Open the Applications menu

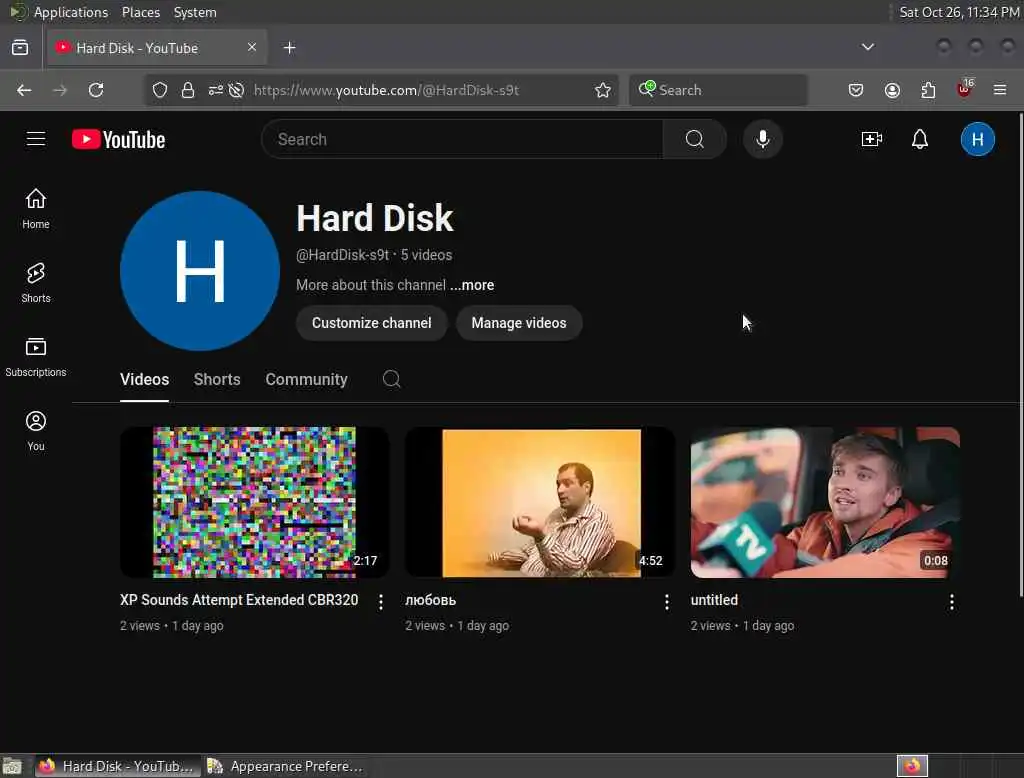point(71,12)
